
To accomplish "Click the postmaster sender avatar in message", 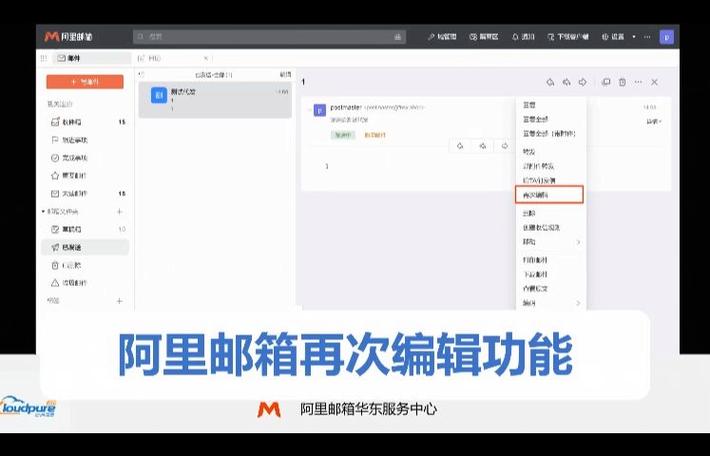I will [x=320, y=110].
